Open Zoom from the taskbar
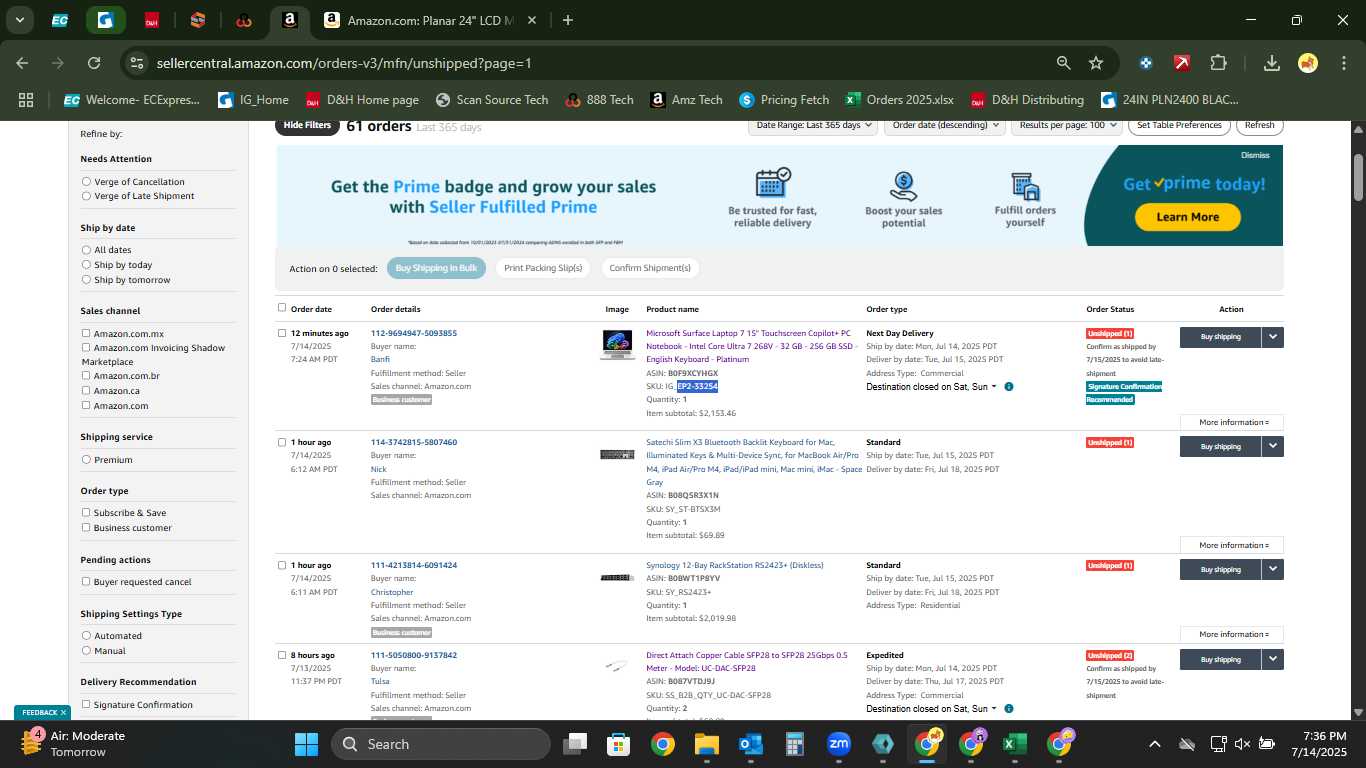This screenshot has height=768, width=1366. click(x=839, y=744)
